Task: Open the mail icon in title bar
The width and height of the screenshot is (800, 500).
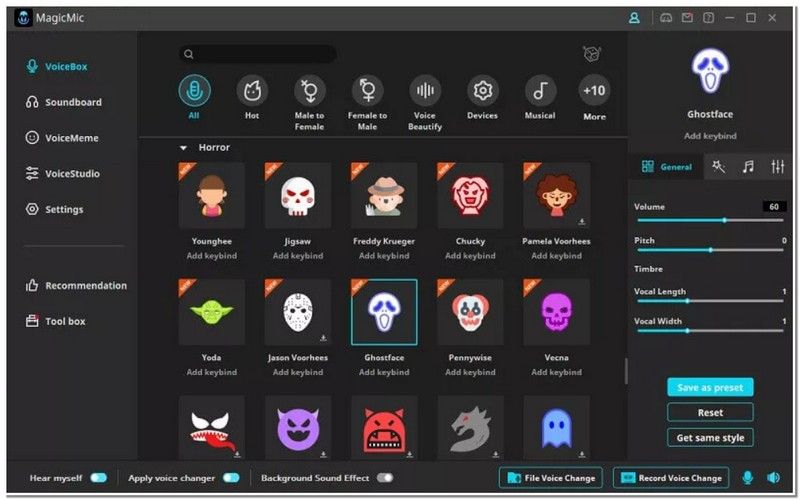Action: [687, 18]
